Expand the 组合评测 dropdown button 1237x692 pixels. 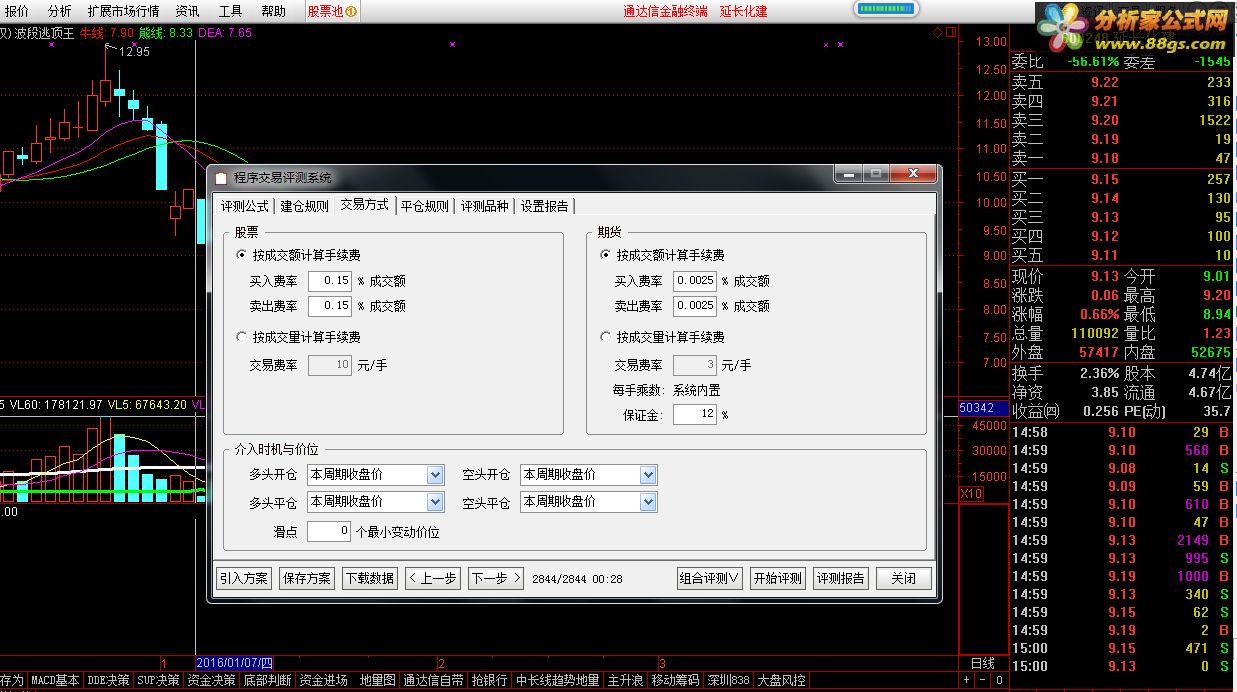point(710,578)
